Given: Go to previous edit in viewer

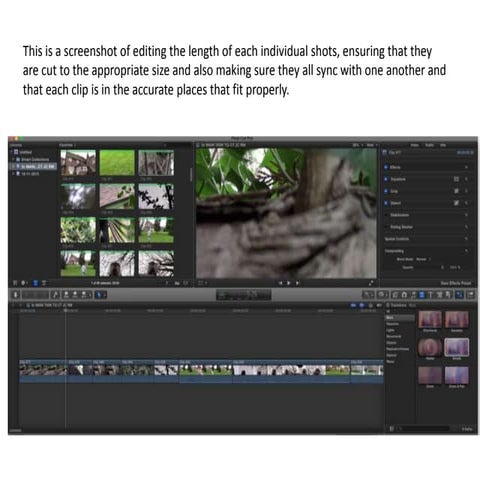Looking at the screenshot, I should point(281,283).
